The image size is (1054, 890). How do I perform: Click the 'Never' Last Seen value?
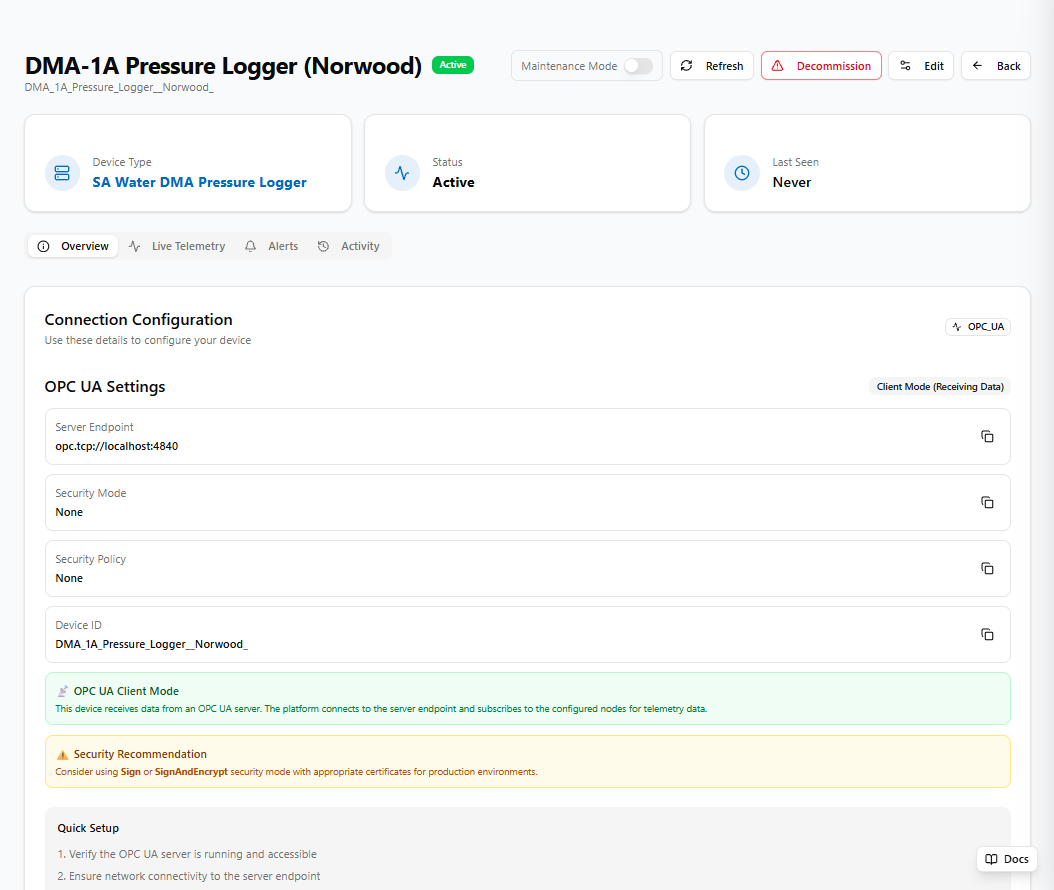click(x=791, y=182)
